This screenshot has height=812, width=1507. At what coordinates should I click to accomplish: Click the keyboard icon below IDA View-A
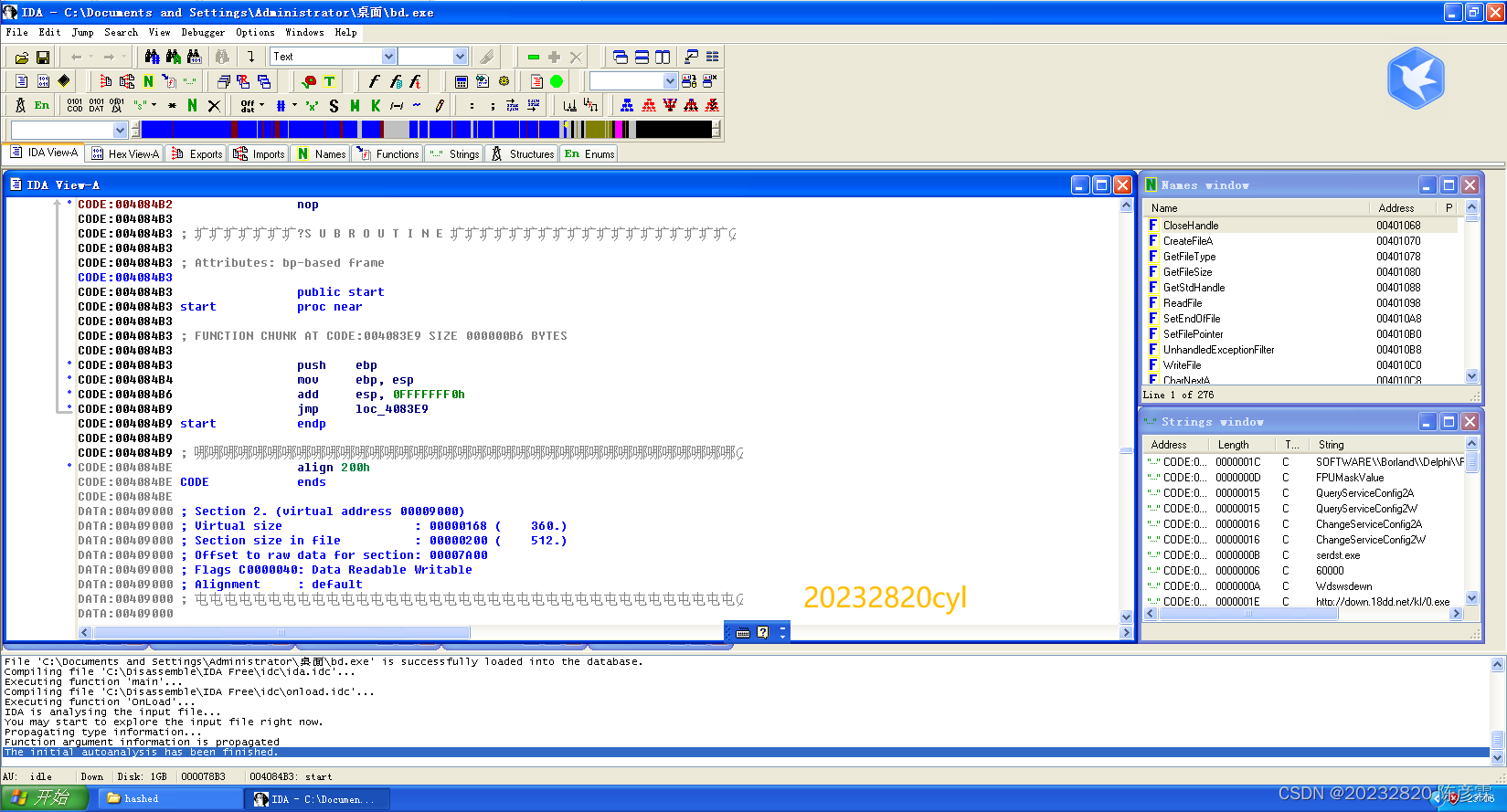coord(743,632)
